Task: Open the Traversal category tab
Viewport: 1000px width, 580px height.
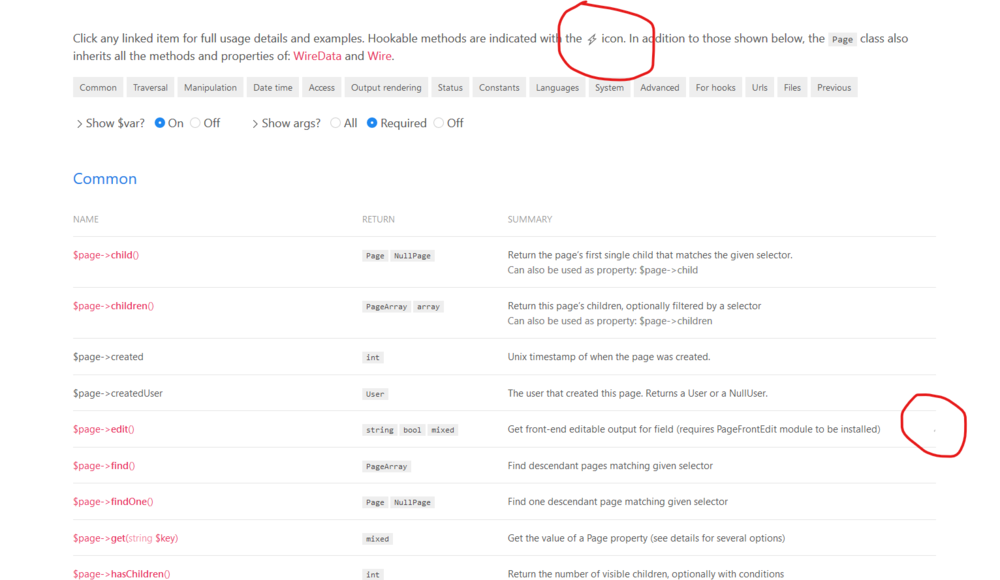Action: 150,88
